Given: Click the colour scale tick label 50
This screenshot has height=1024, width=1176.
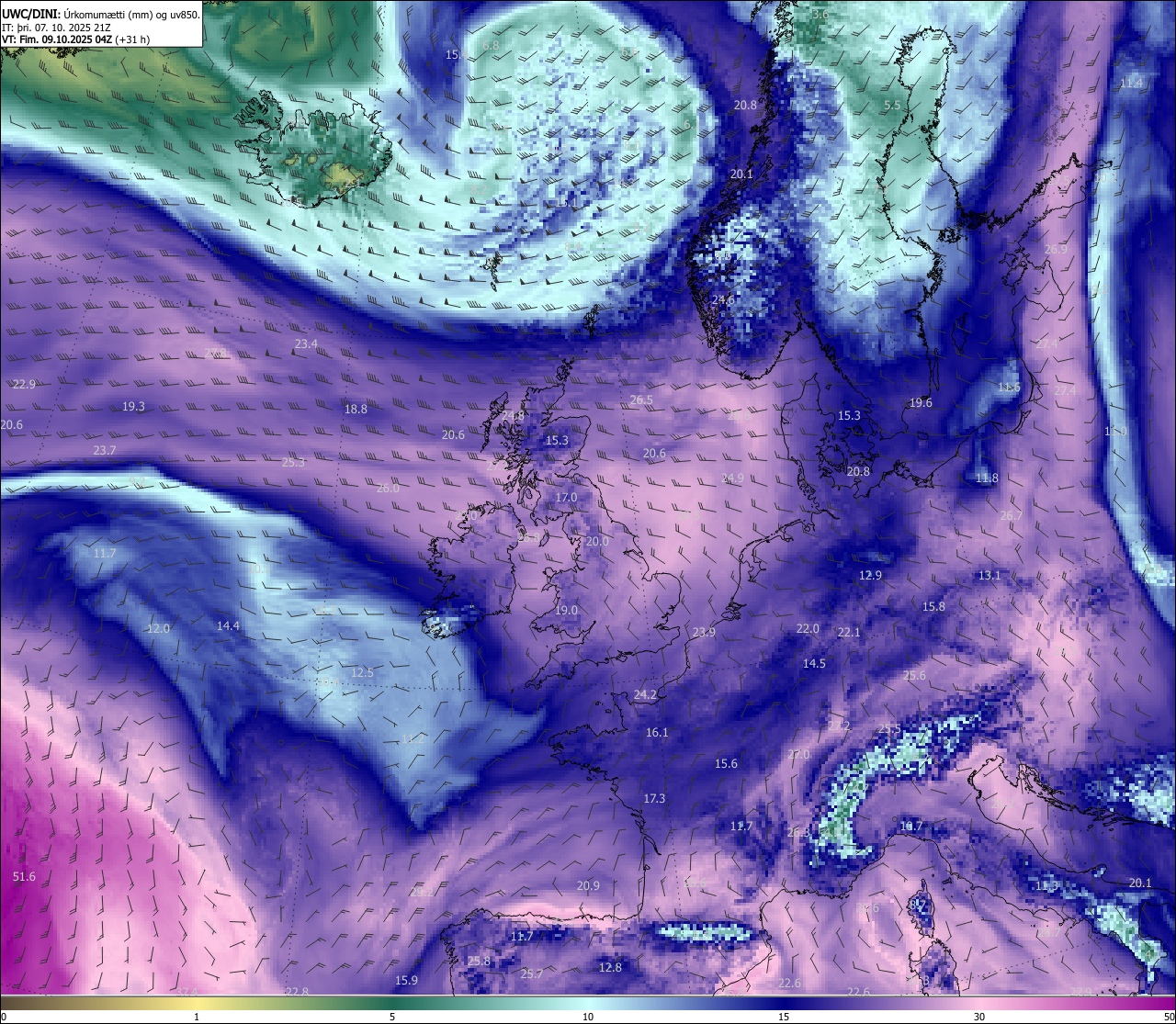Looking at the screenshot, I should pyautogui.click(x=1169, y=1017).
